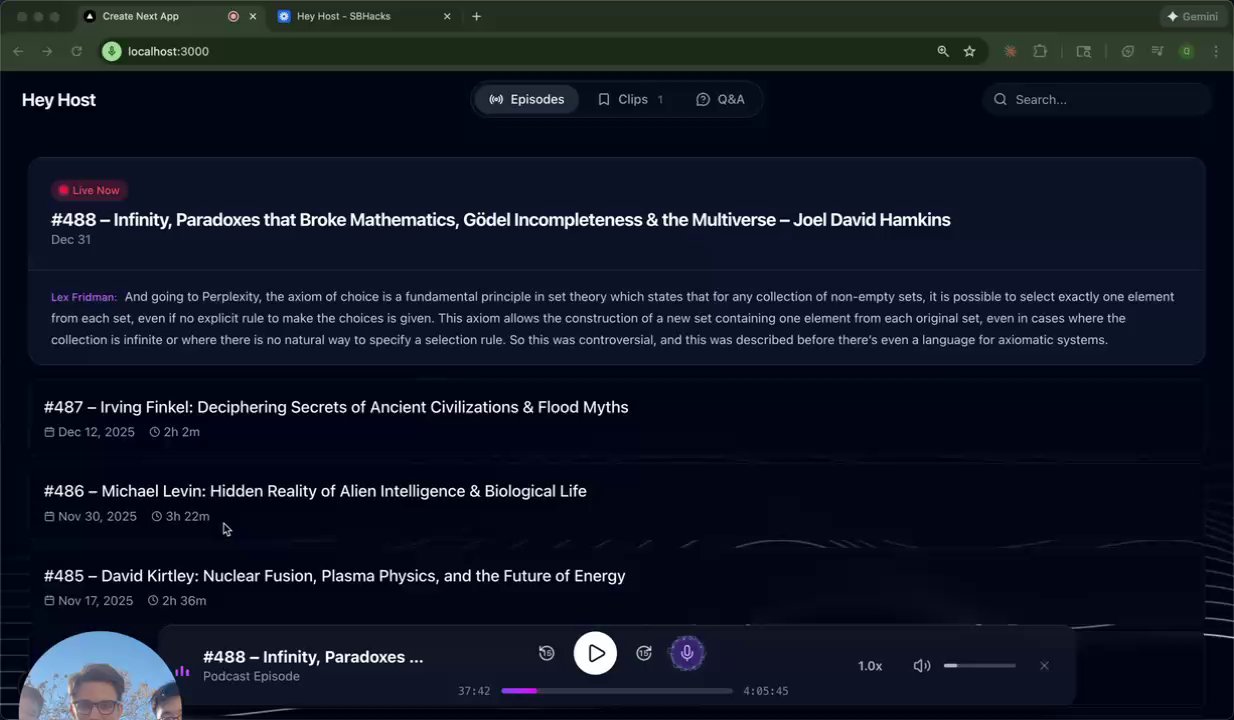This screenshot has height=720, width=1234.
Task: Bookmark this page with the star
Action: point(969,51)
